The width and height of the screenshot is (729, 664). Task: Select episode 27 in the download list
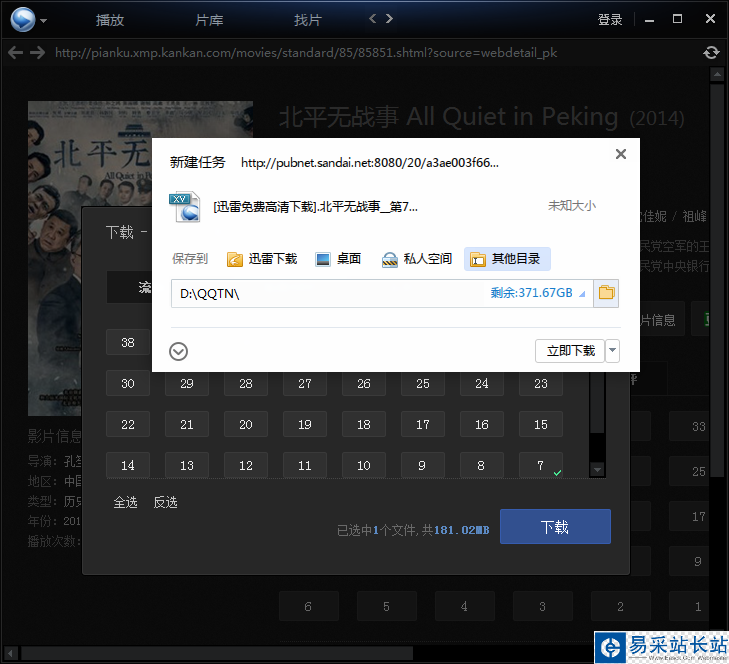coord(305,383)
